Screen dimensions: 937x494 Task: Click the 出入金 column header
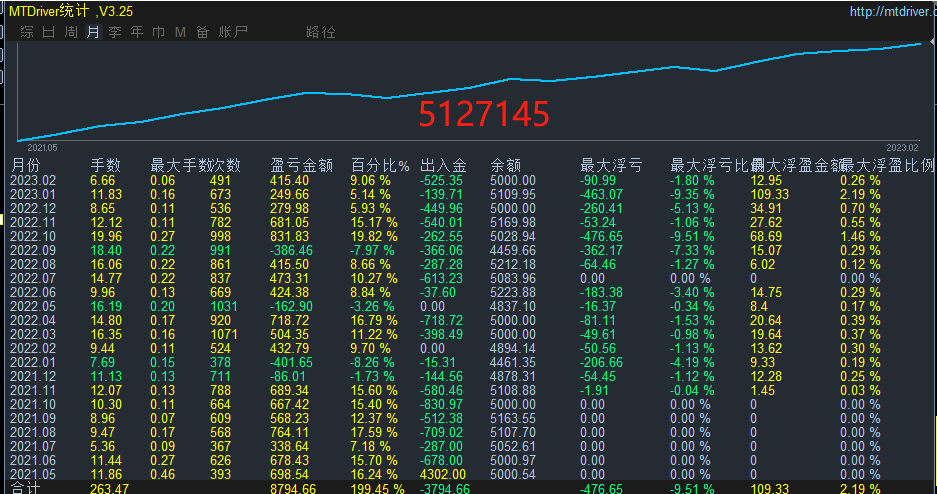[443, 165]
